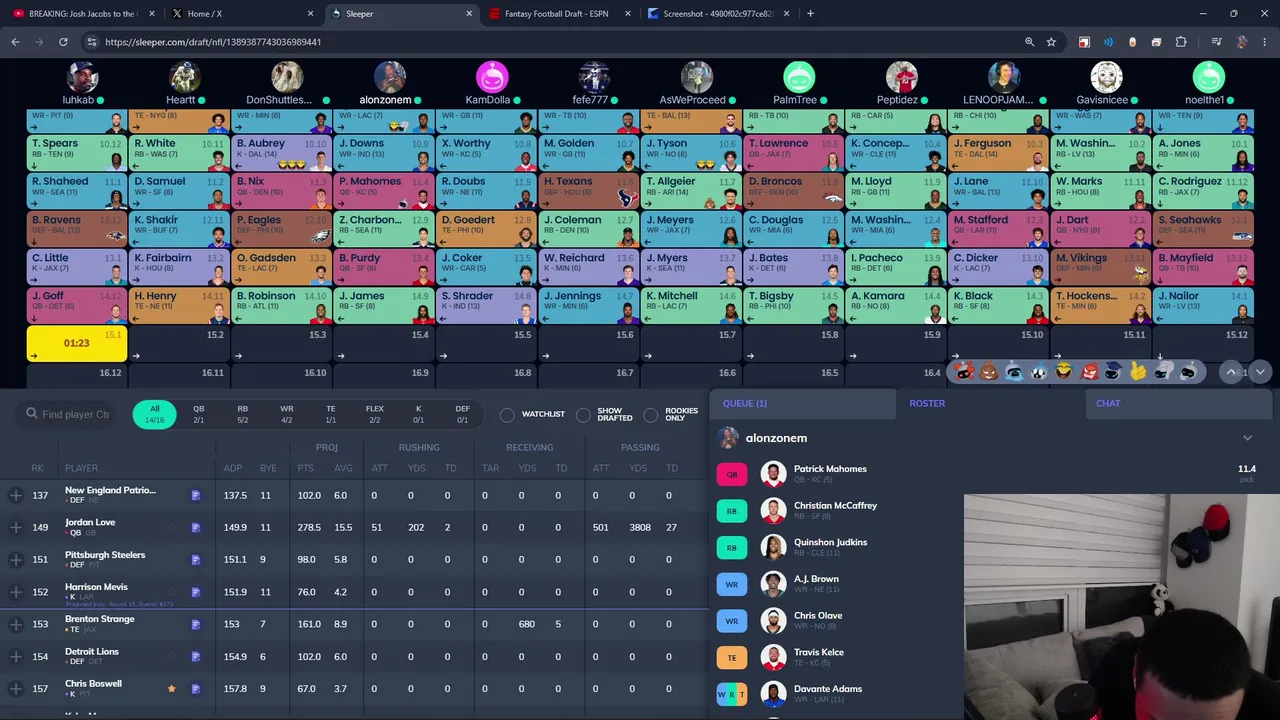Viewport: 1280px width, 720px height.
Task: Send the thumbs-up emoji reaction
Action: [x=1138, y=372]
